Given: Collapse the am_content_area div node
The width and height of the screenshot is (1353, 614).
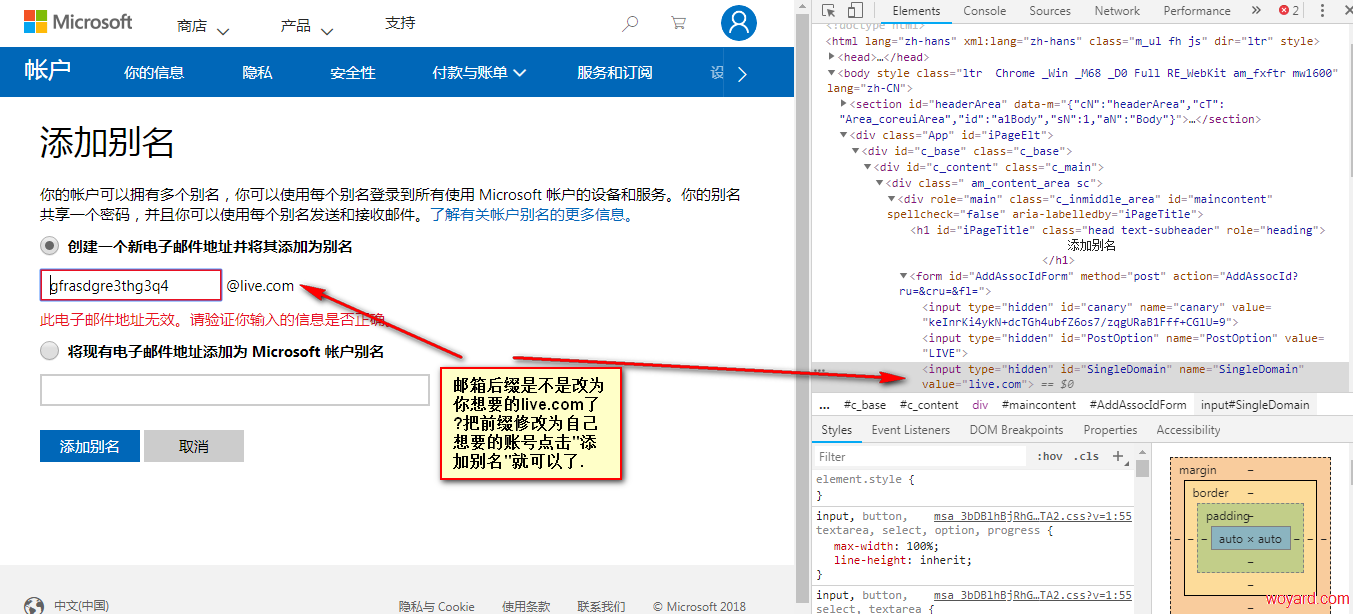Looking at the screenshot, I should pos(880,183).
